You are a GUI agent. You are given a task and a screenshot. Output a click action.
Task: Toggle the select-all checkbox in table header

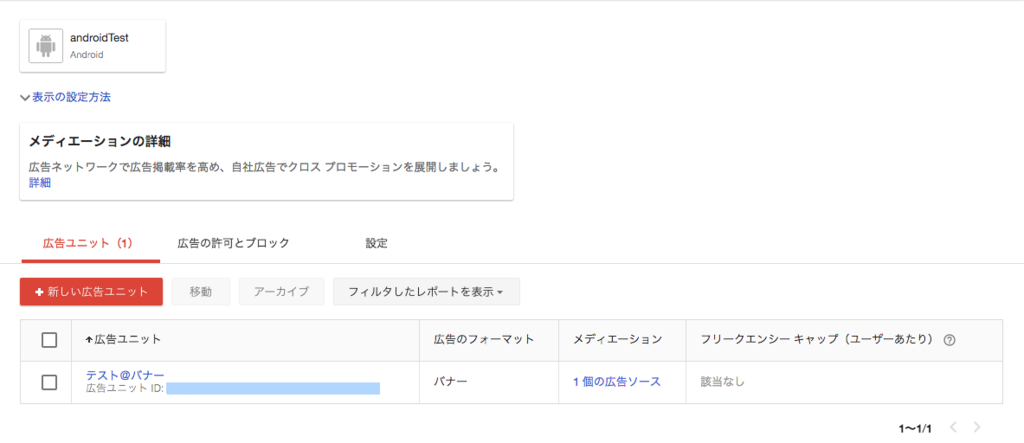tap(49, 340)
